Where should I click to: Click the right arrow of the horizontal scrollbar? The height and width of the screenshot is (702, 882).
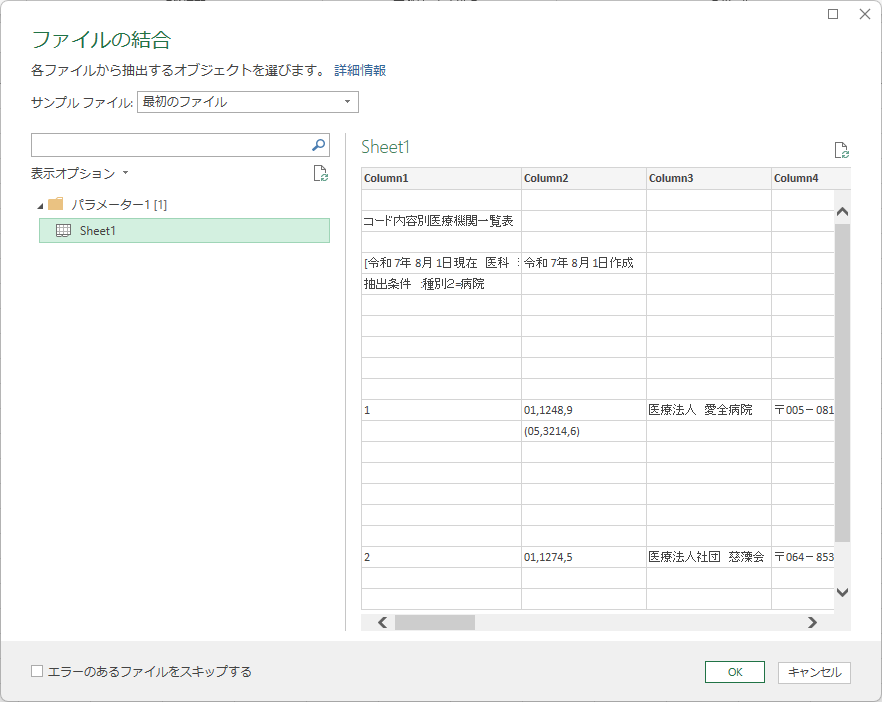point(813,622)
